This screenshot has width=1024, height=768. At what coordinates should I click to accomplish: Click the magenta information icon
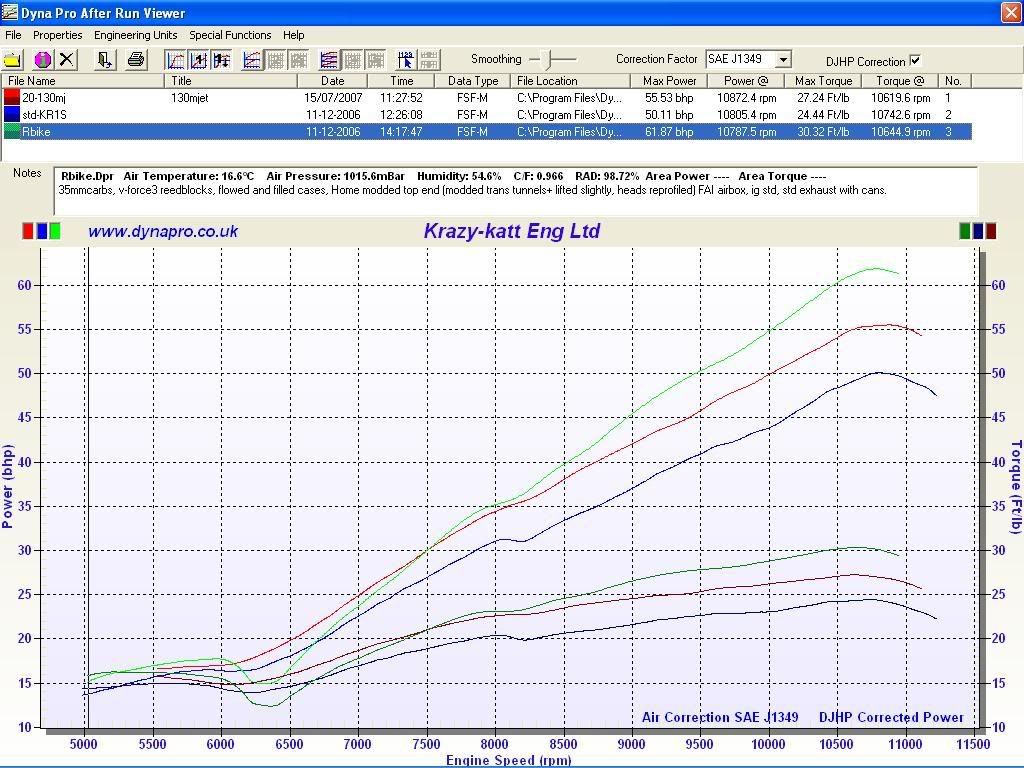click(42, 60)
